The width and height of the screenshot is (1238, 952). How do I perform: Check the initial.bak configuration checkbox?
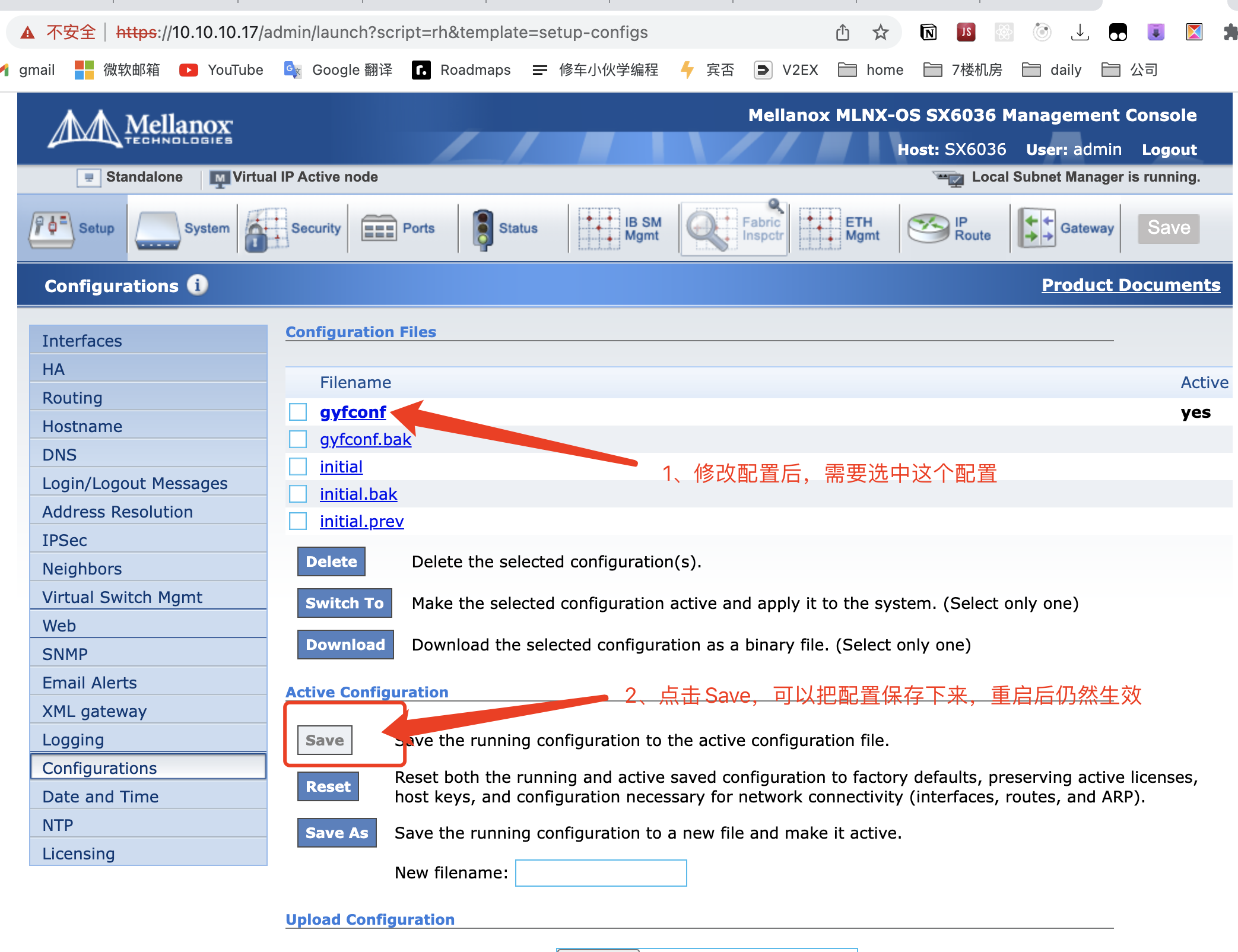coord(298,494)
